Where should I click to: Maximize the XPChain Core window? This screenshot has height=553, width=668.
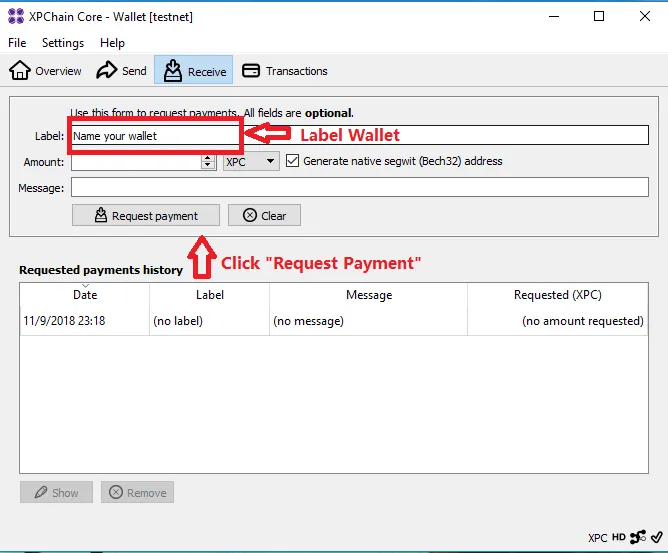599,17
